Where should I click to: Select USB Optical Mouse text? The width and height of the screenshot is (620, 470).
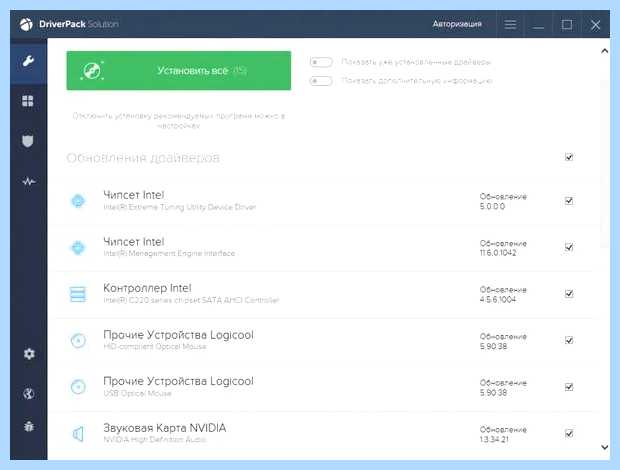point(137,393)
